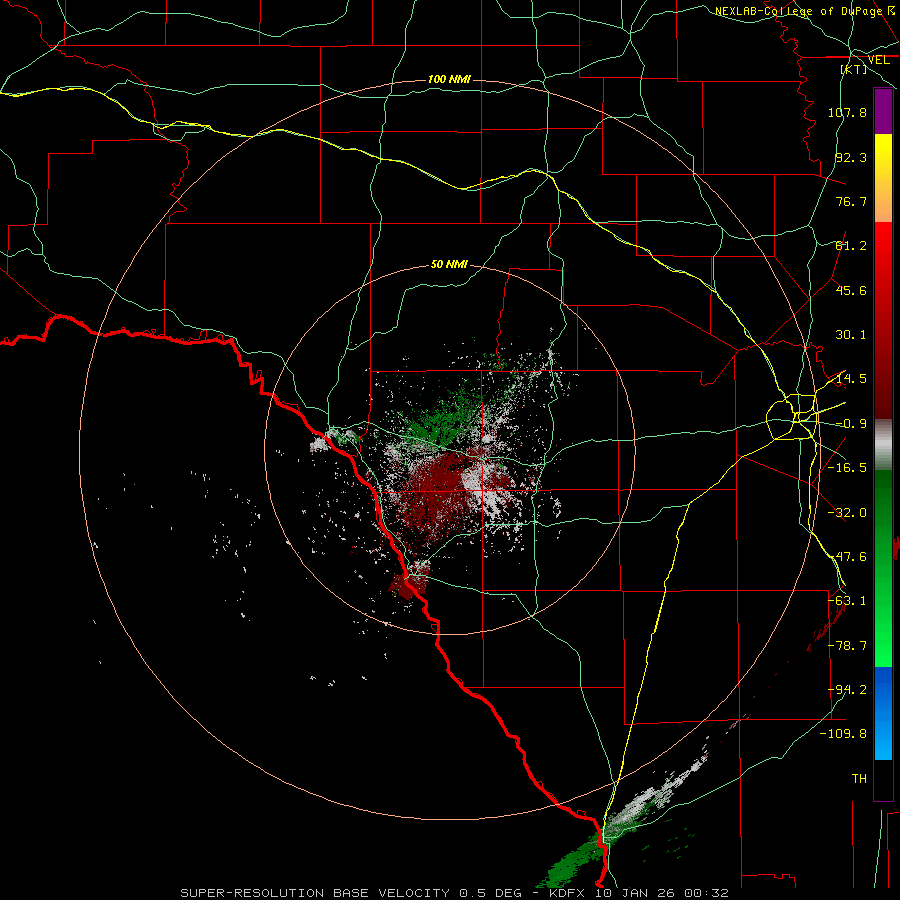Image resolution: width=900 pixels, height=900 pixels.
Task: Click the 50 NMI range ring label
Action: pyautogui.click(x=449, y=264)
